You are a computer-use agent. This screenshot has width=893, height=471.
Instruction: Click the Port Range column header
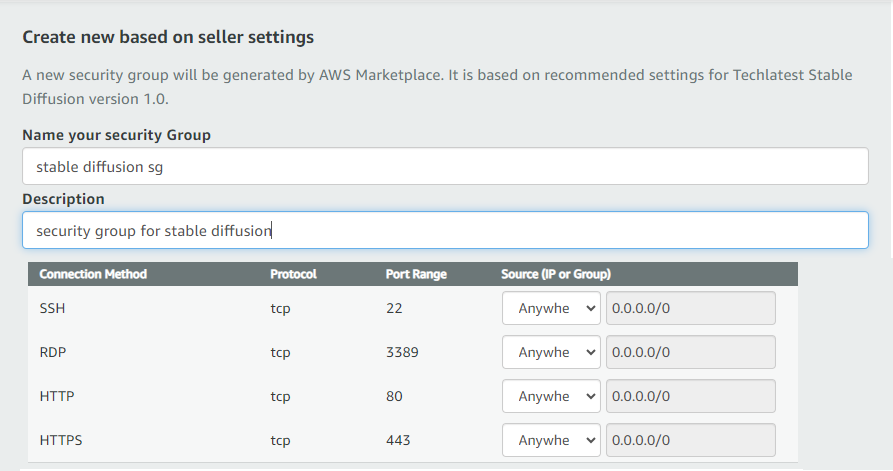point(416,274)
